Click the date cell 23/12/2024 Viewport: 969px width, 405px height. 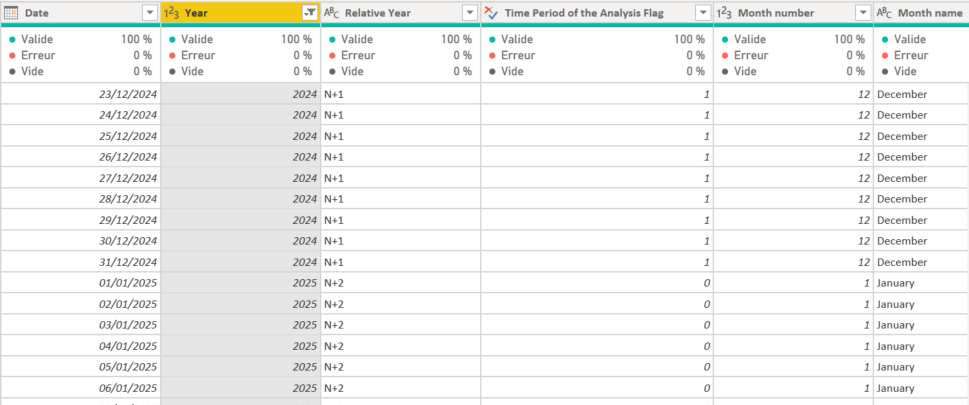(80, 95)
